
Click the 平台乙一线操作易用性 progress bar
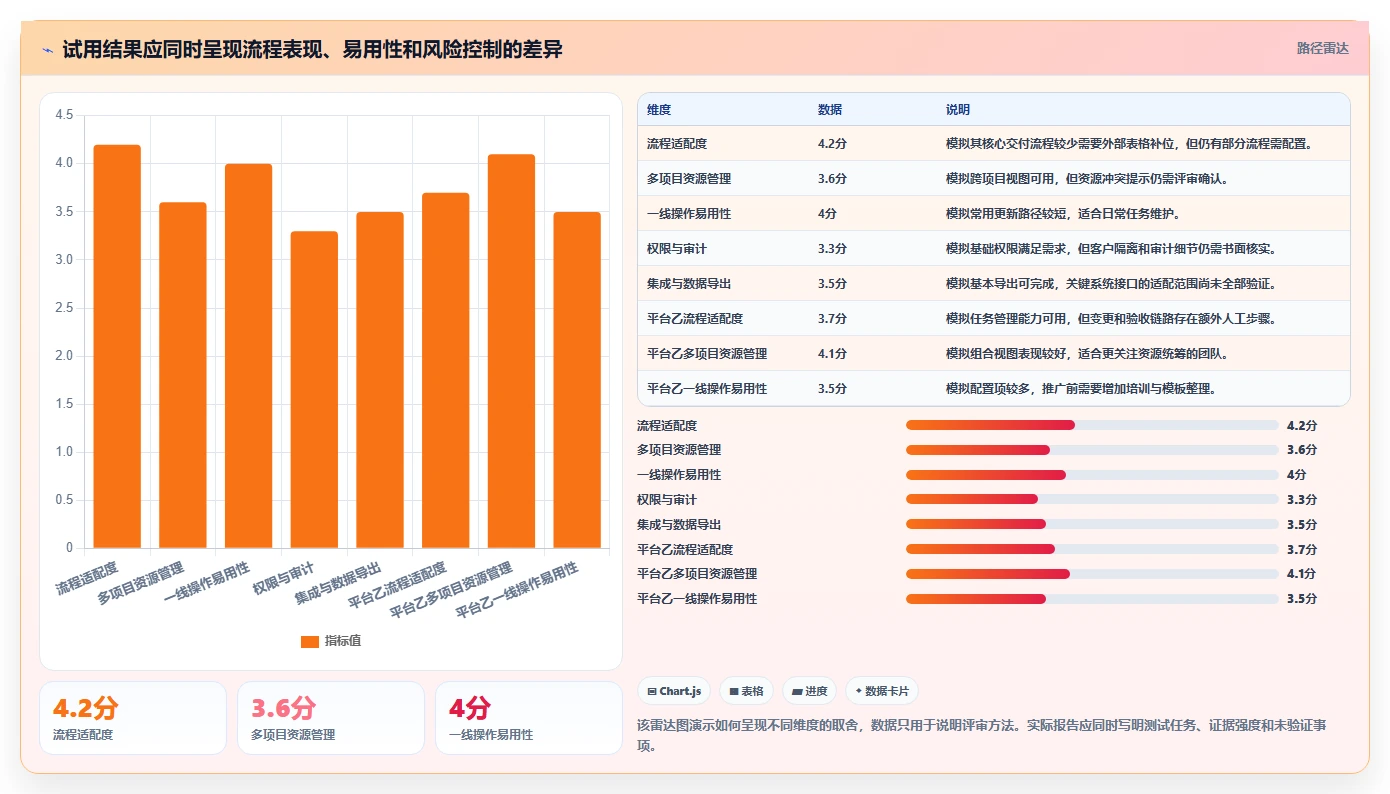[1092, 599]
